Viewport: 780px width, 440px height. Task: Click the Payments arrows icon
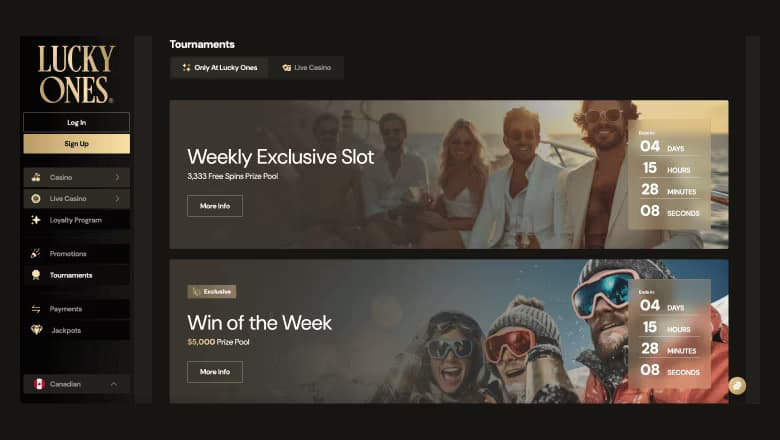pos(36,309)
